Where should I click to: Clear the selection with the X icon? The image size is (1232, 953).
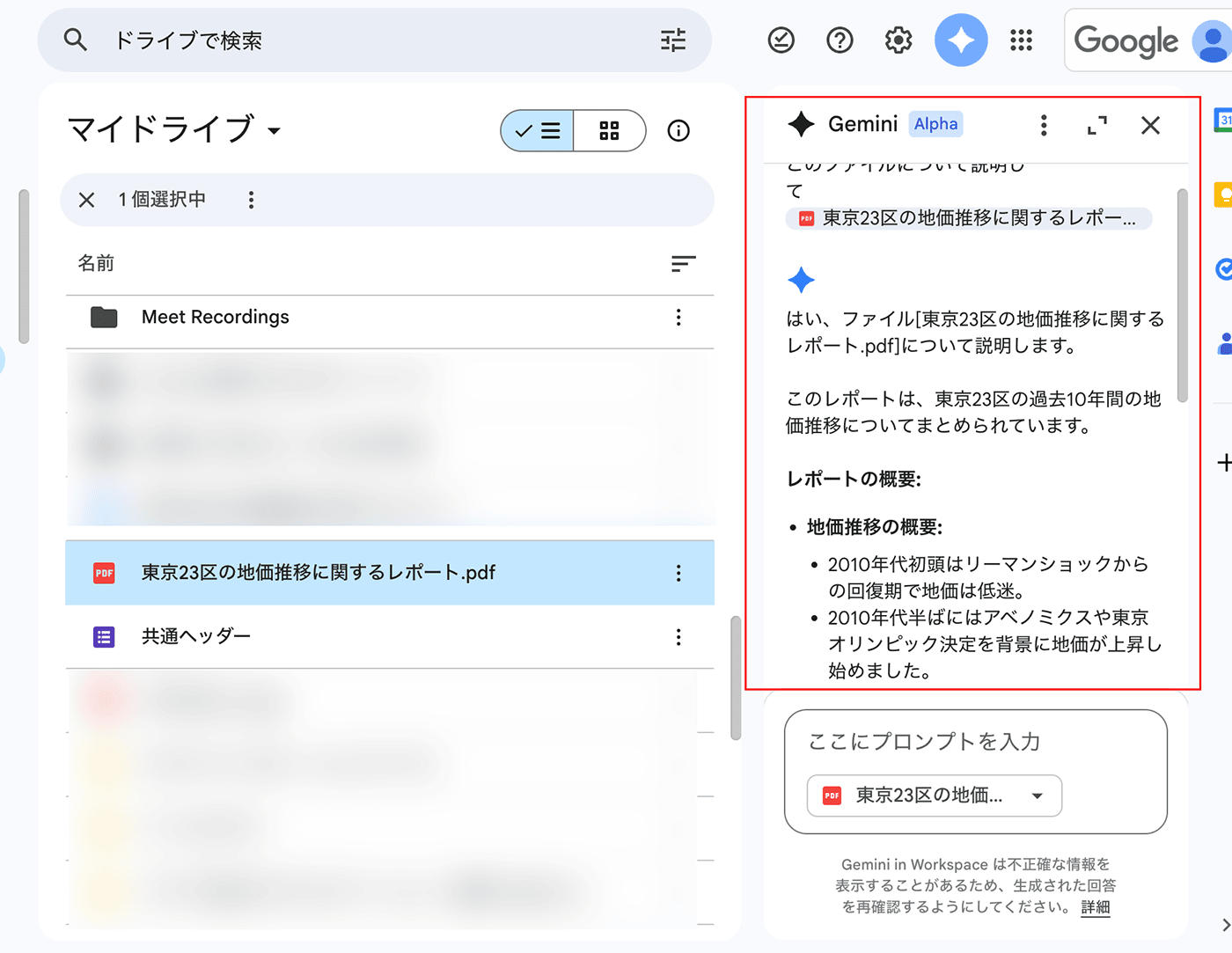pyautogui.click(x=86, y=200)
